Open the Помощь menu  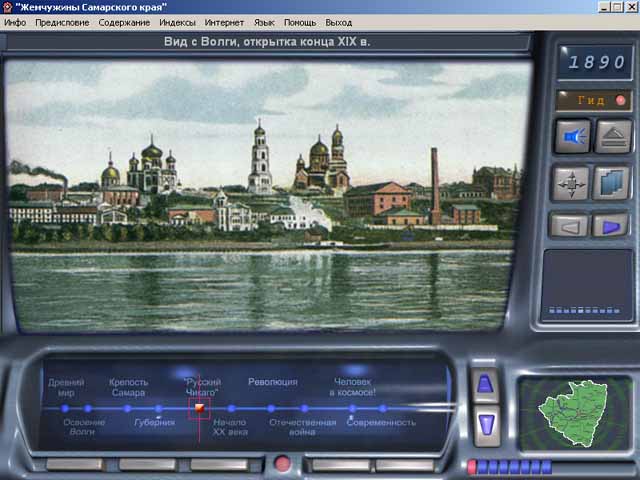tap(299, 22)
